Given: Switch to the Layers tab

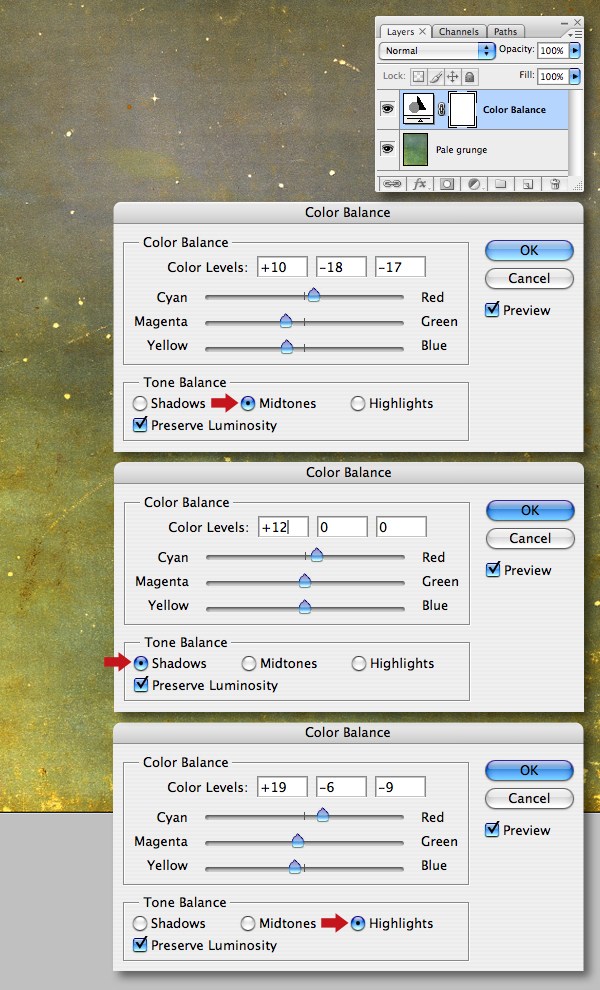Looking at the screenshot, I should pyautogui.click(x=400, y=32).
